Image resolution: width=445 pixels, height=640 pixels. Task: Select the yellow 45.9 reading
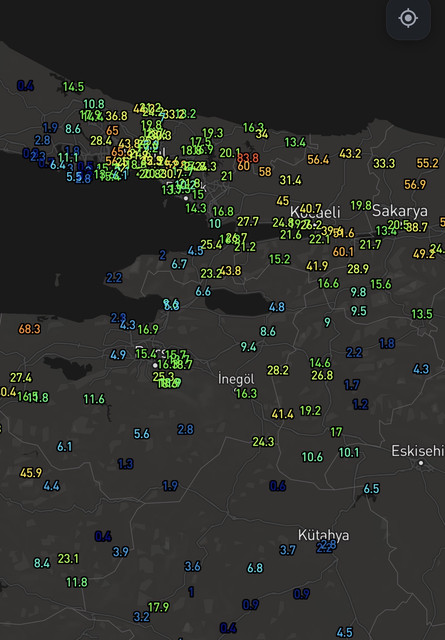31,473
